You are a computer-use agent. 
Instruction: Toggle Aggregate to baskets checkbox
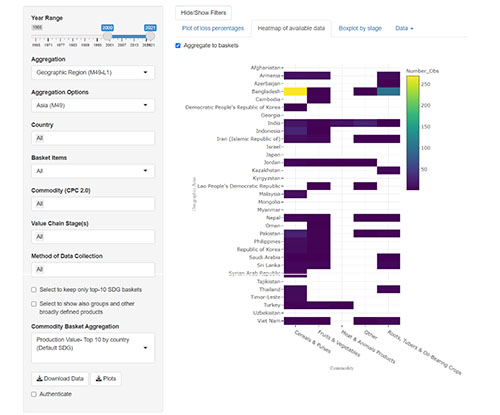click(x=178, y=46)
